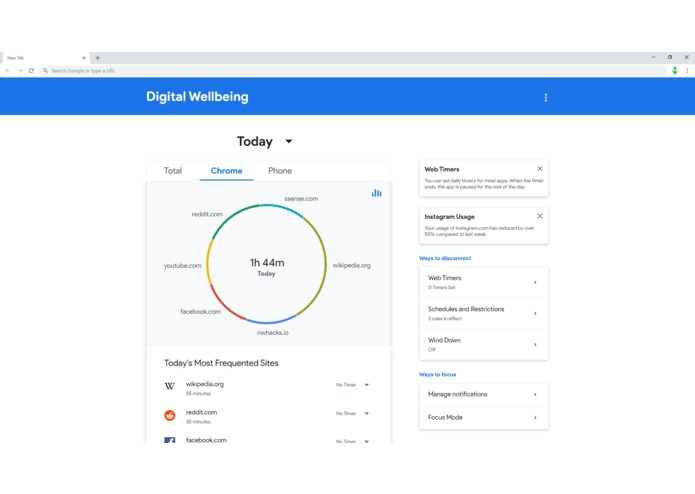
Task: Open the No Timer dropdown for reddit.com
Action: coord(352,413)
